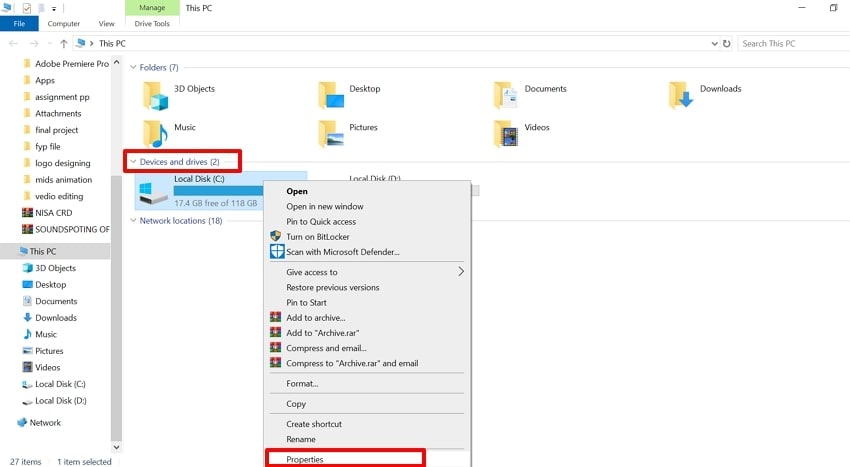Switch to the Computer ribbon tab
850x467 pixels.
63,24
